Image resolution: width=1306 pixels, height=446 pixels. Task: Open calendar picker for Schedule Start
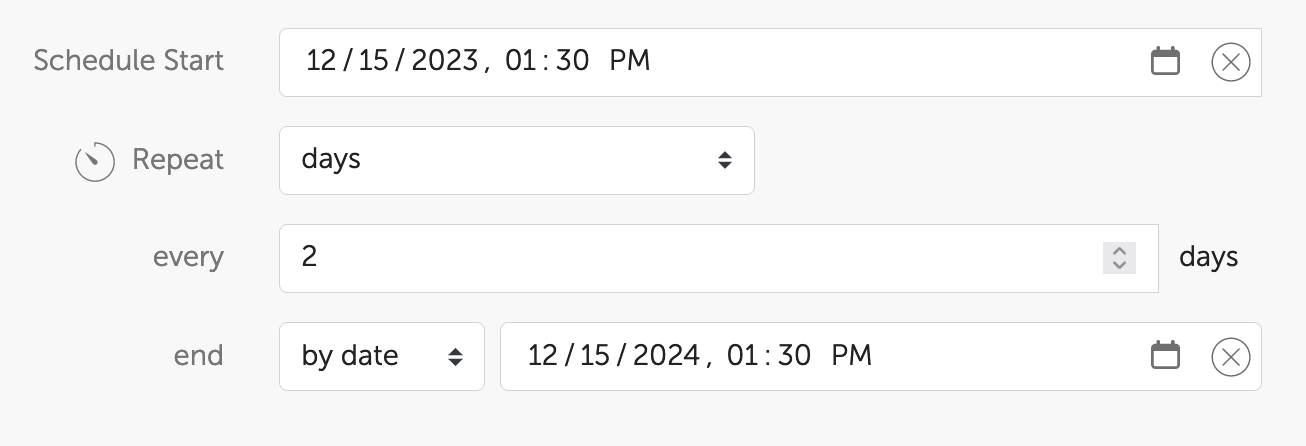point(1165,62)
